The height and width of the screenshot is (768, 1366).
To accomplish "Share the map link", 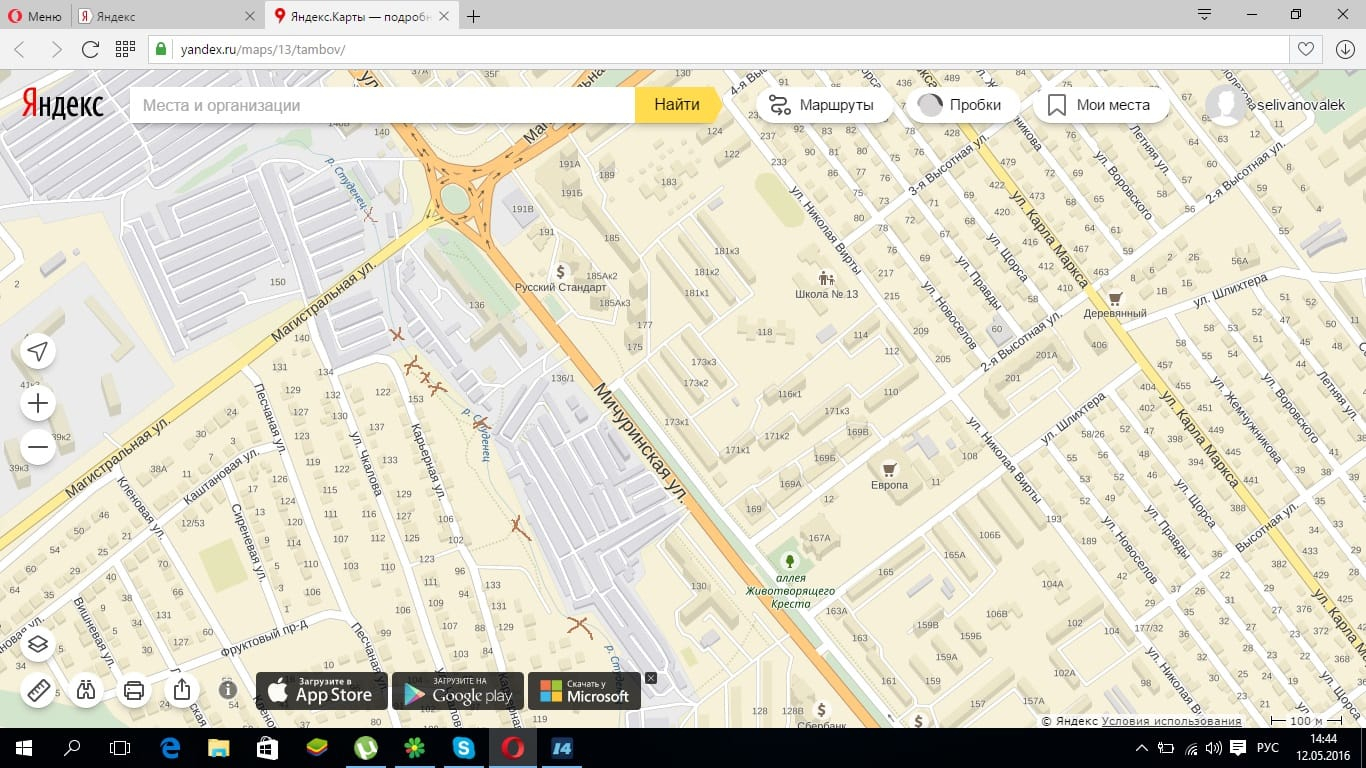I will coord(182,690).
